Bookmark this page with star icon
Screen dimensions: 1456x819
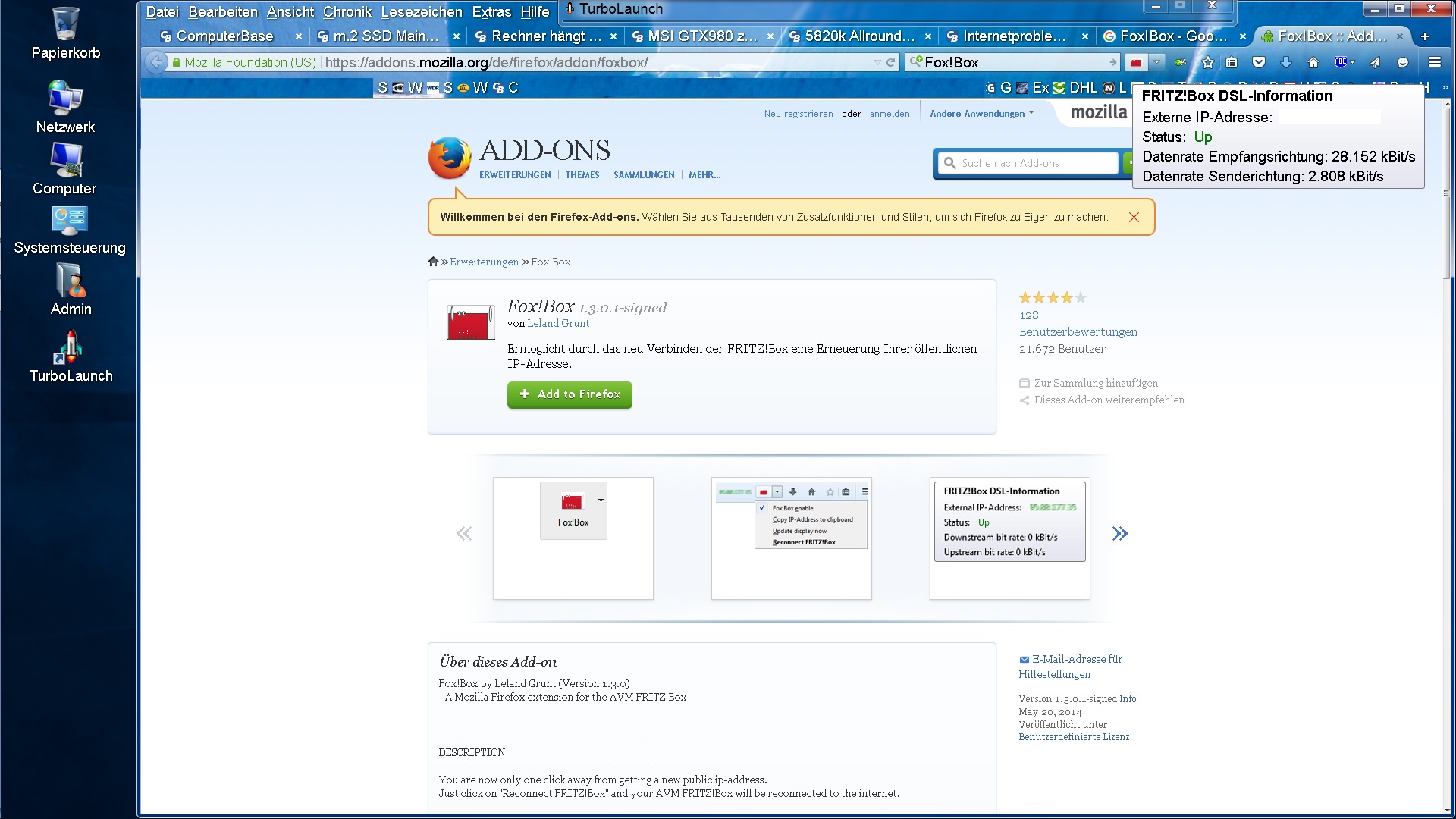[1208, 63]
